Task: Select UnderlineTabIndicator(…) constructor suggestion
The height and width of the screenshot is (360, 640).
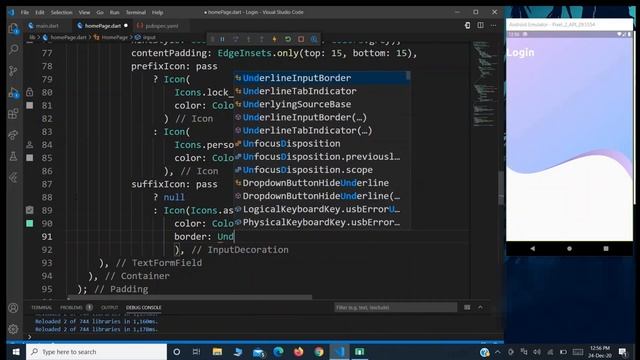Action: (322, 130)
